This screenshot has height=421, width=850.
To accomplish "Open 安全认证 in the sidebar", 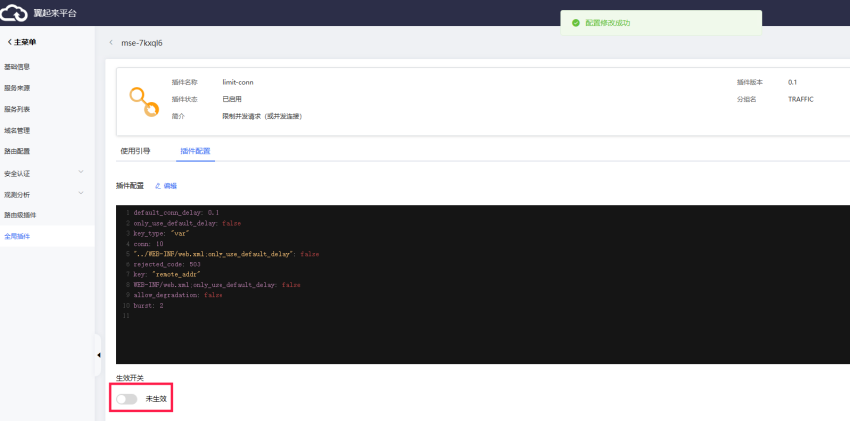I will coord(17,174).
